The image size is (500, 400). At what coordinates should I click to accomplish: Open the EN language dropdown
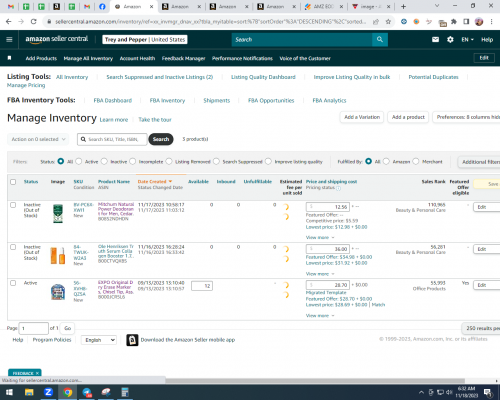[467, 40]
